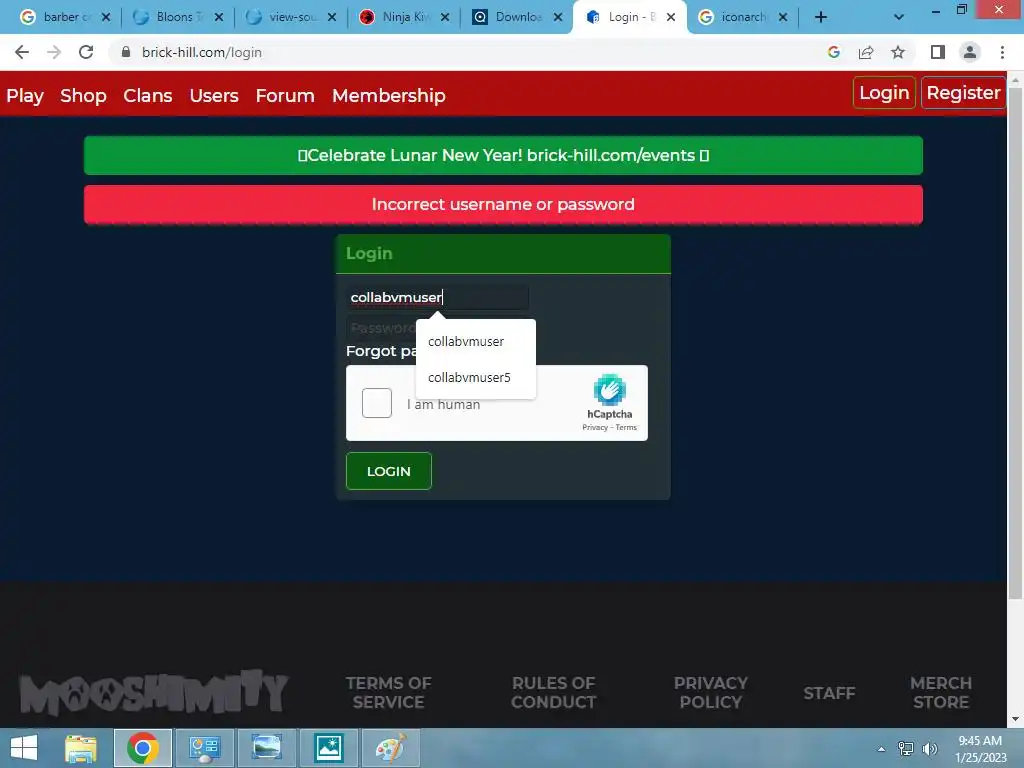Open the Photos app taskbar icon
This screenshot has height=768, width=1024.
(x=328, y=748)
